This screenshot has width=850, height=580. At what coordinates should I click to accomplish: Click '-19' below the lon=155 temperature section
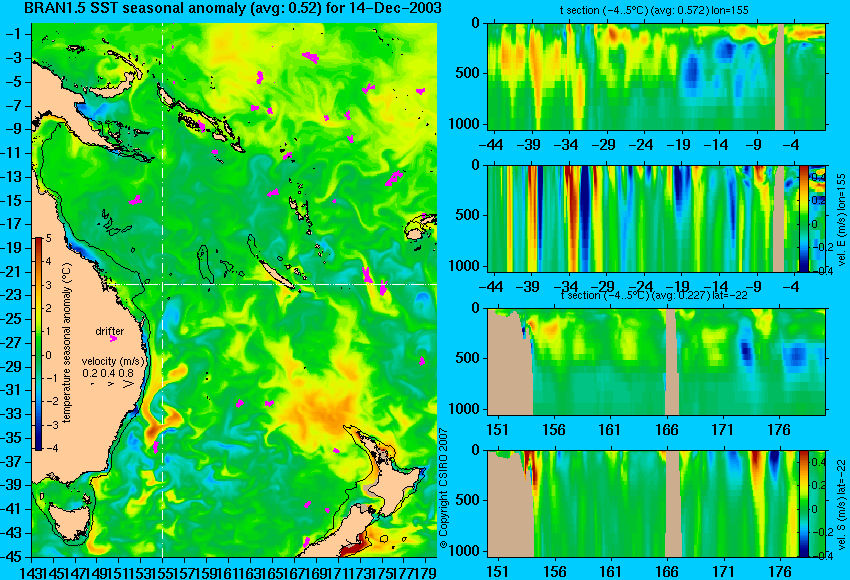click(679, 145)
